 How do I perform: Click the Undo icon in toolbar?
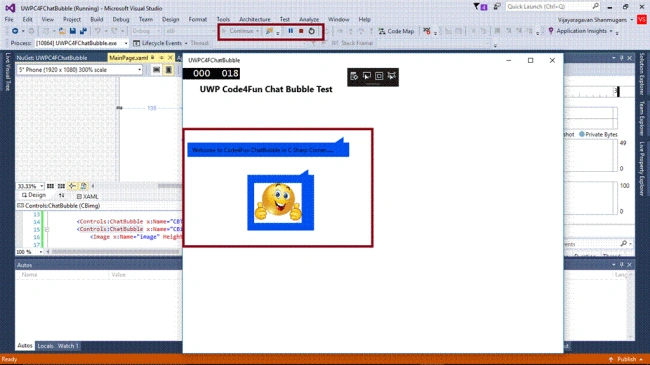[97, 31]
